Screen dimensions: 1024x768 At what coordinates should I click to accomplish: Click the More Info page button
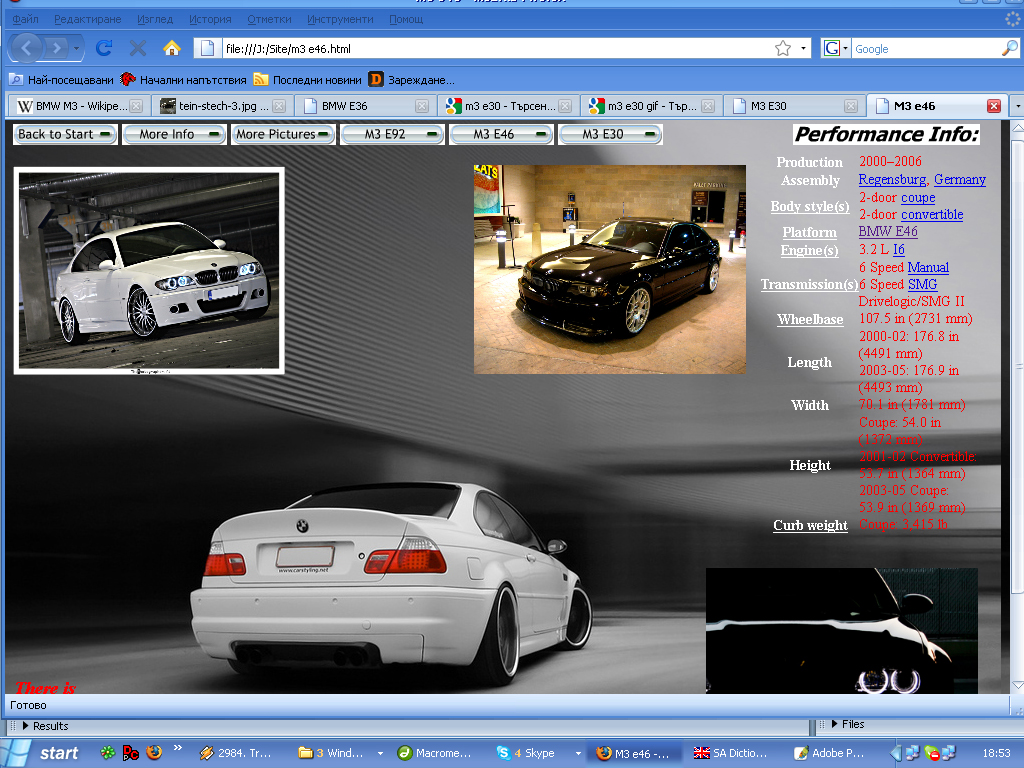174,135
